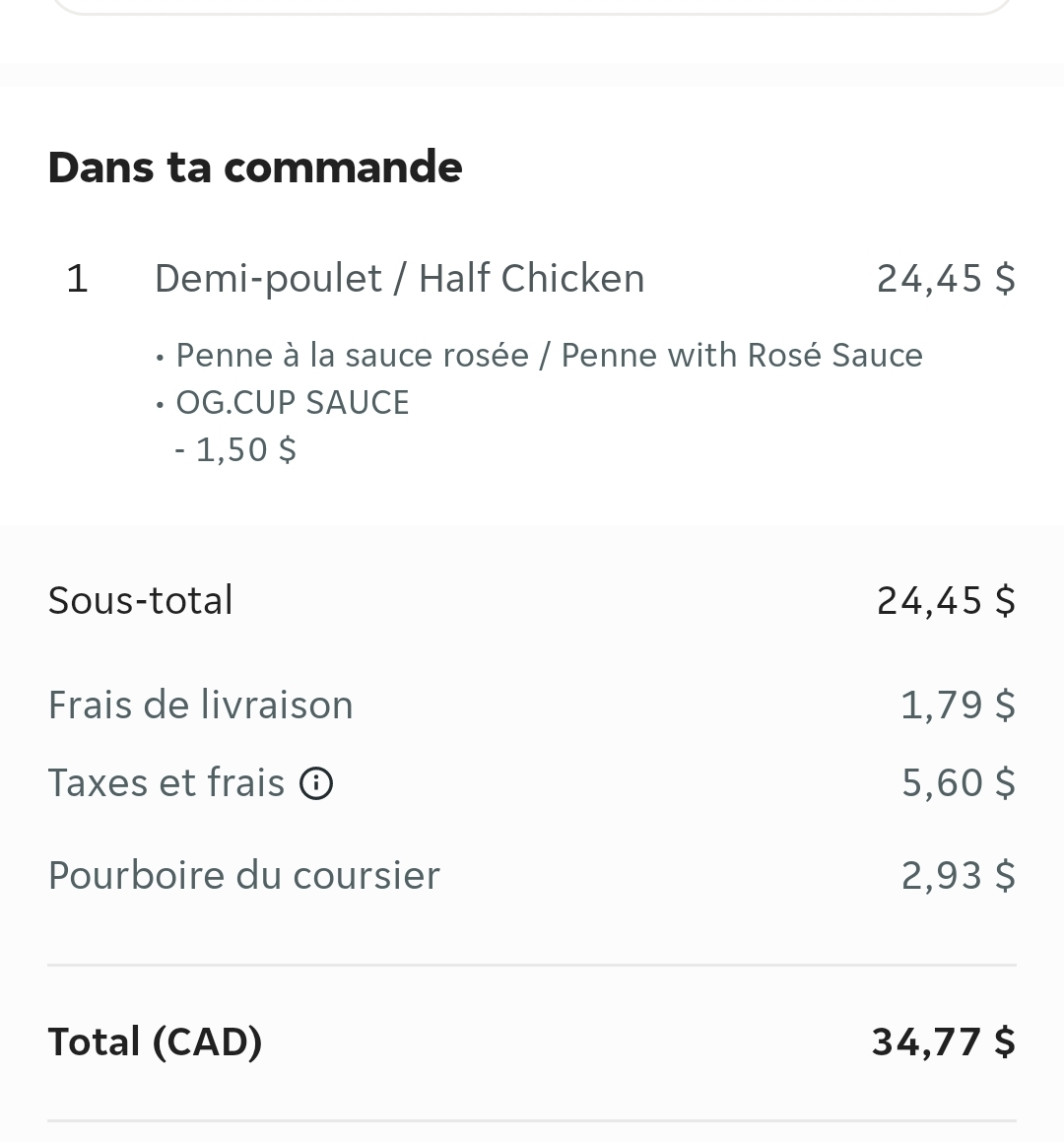Click the Taxes et frais label text

pos(166,783)
